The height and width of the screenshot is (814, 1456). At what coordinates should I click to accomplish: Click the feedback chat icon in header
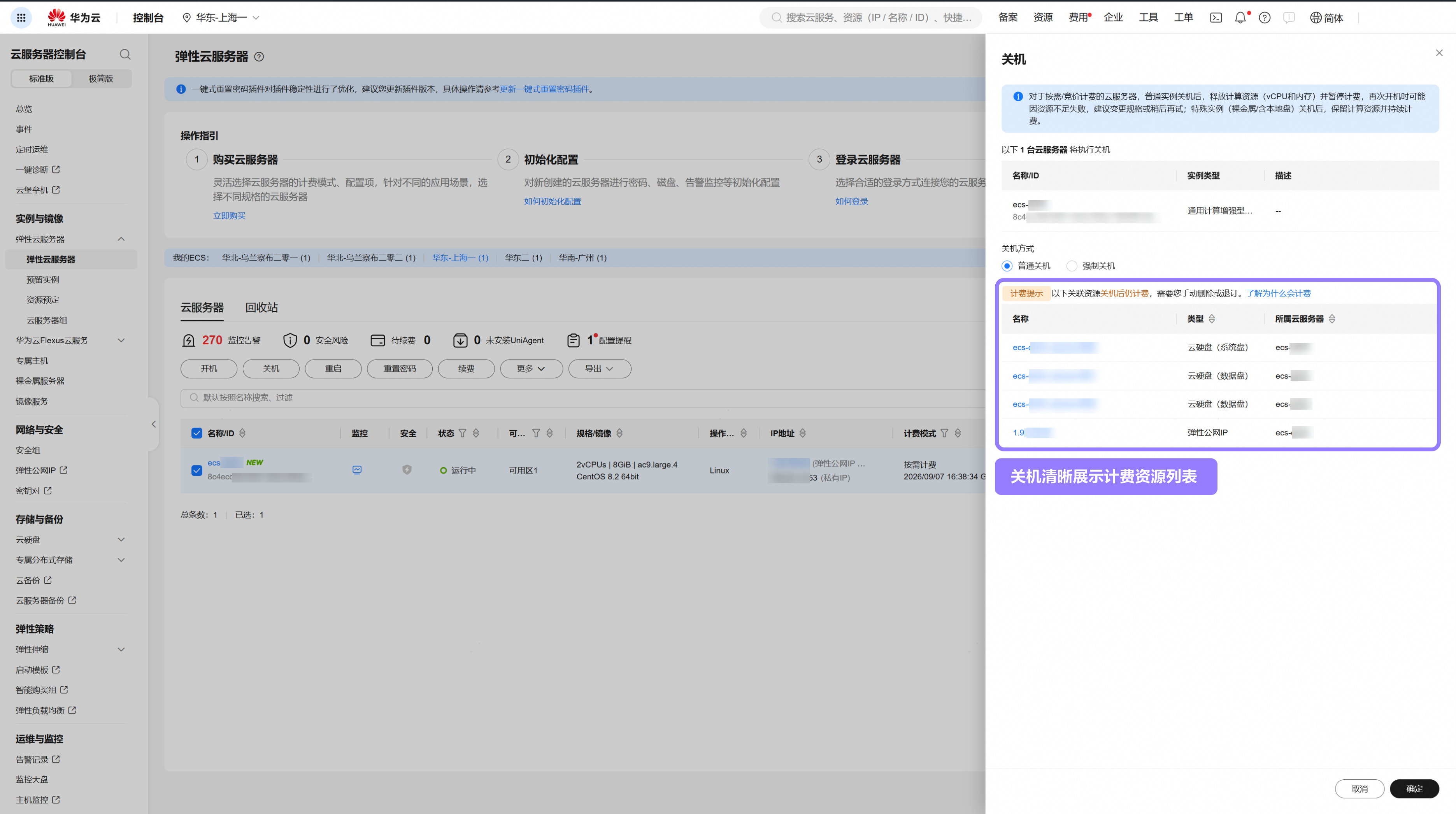point(1289,18)
